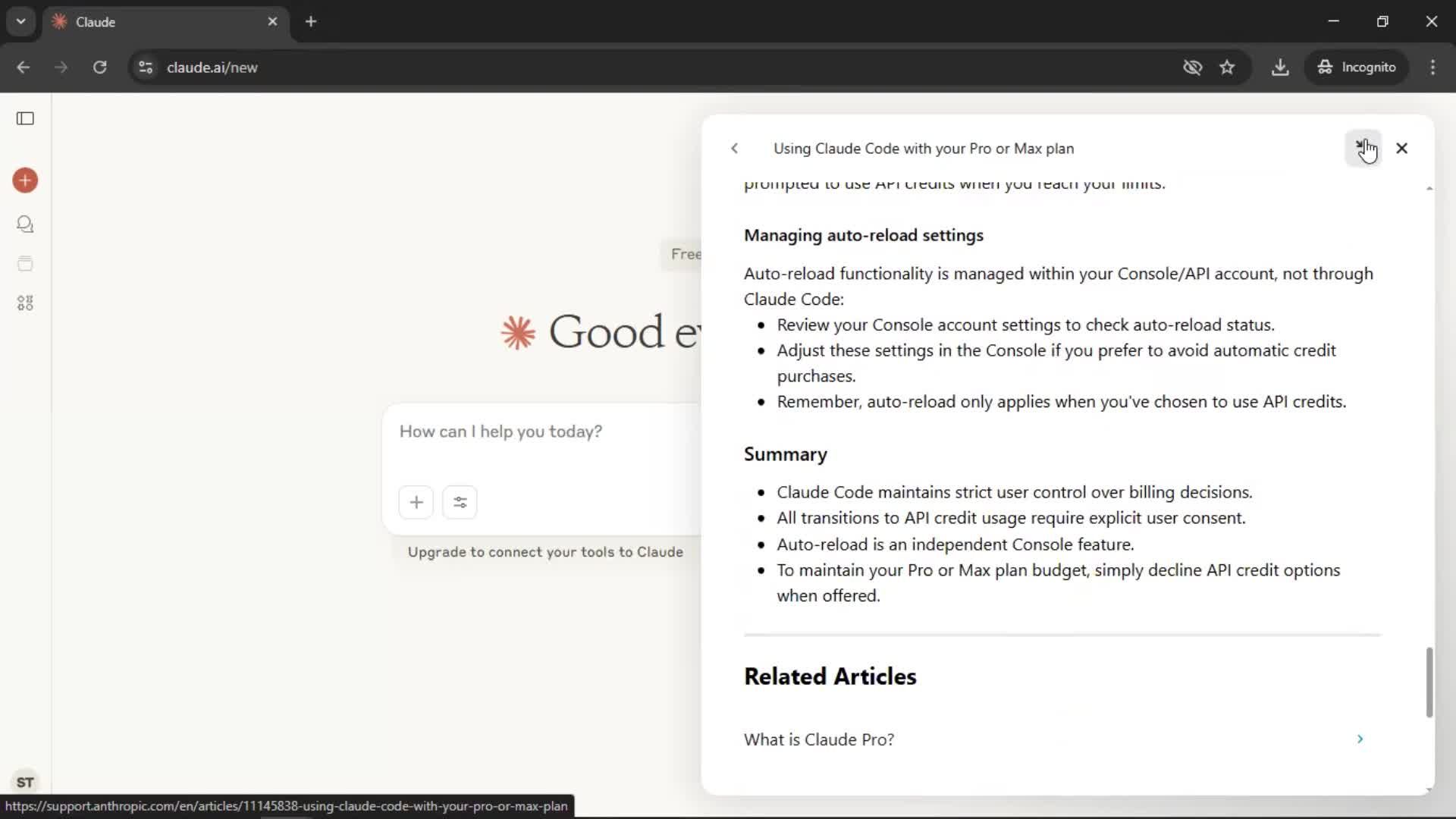
Task: Open the Chats icon in the sidebar
Action: pos(25,224)
